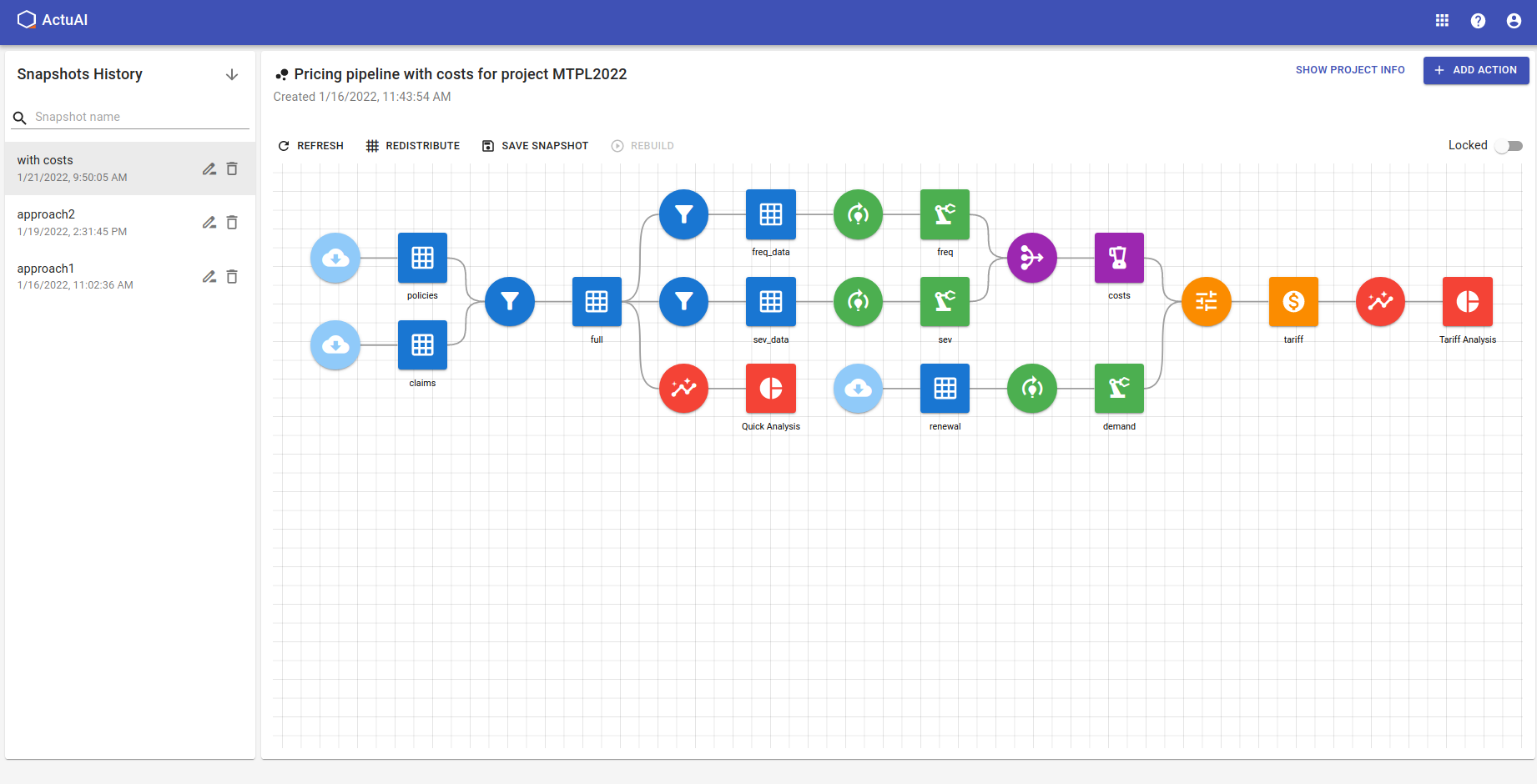Select the purple costs node
The image size is (1537, 784).
click(x=1118, y=259)
